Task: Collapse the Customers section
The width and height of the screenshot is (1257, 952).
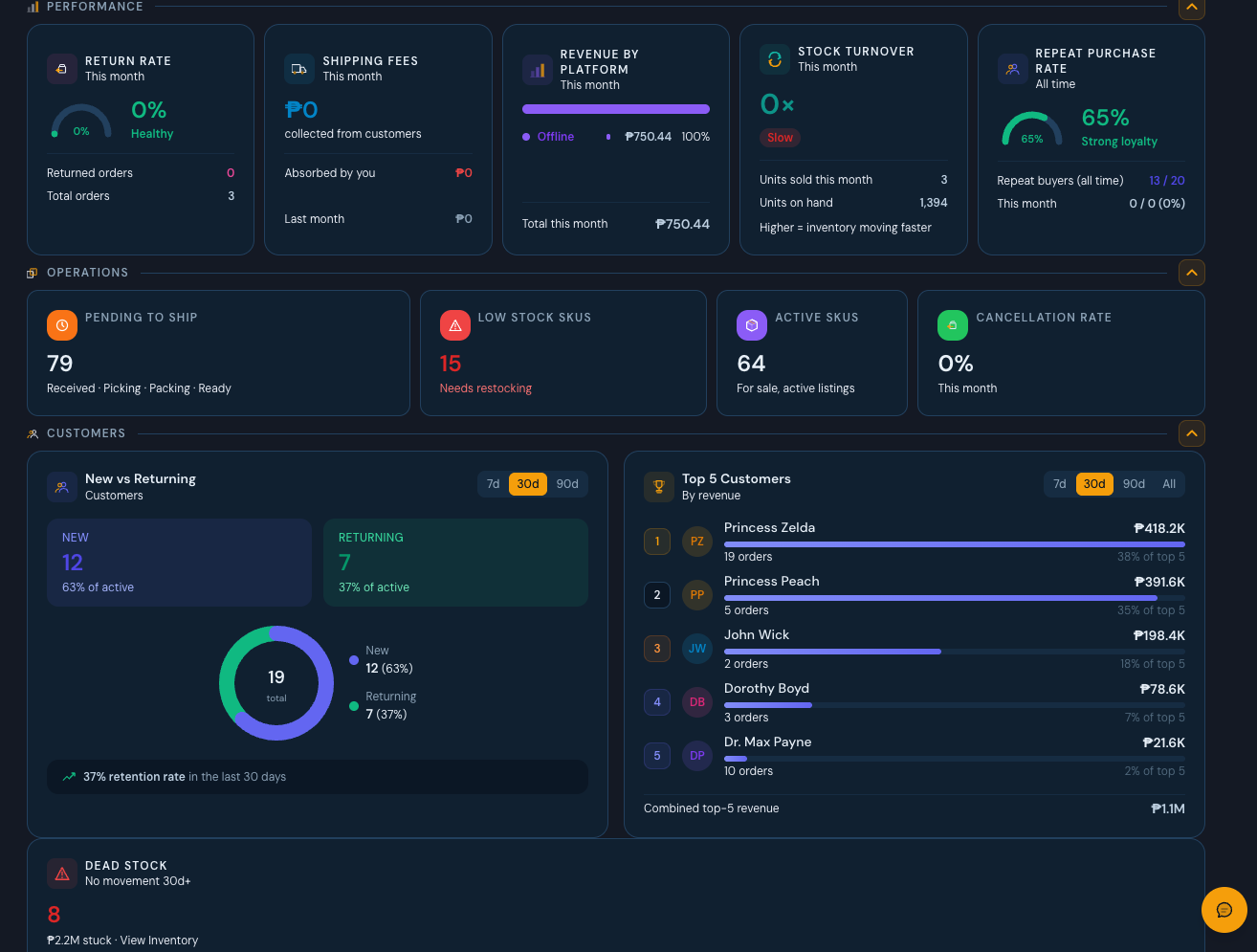Action: pos(1192,433)
